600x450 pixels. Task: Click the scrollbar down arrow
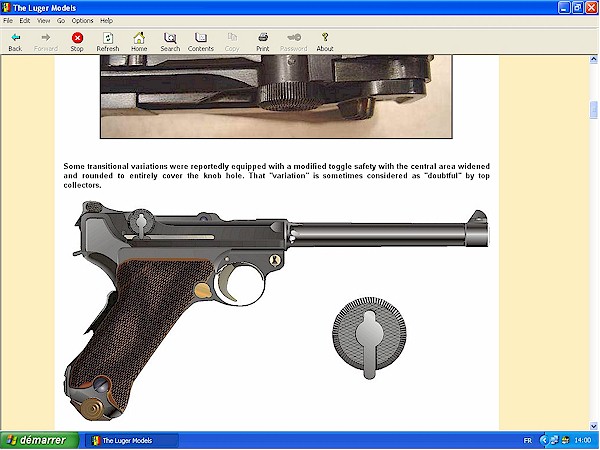(x=593, y=426)
